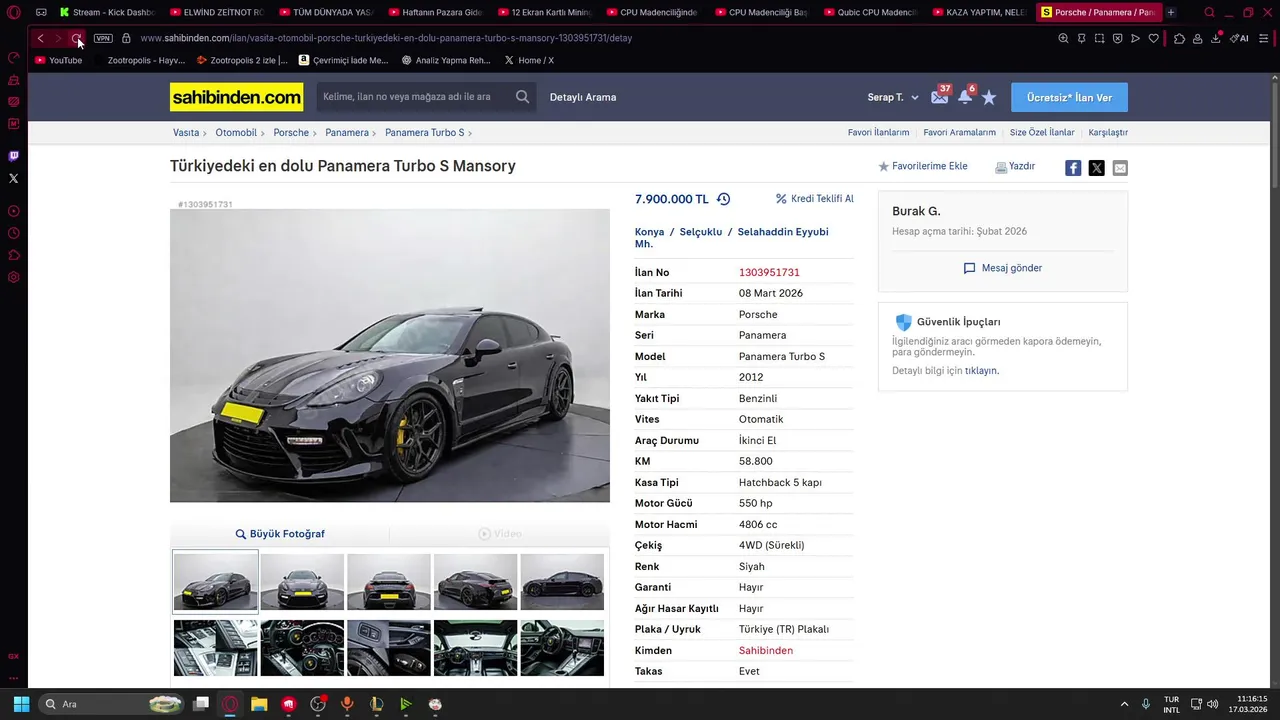
Task: Click the İlan No value 1303951731
Action: [x=769, y=272]
